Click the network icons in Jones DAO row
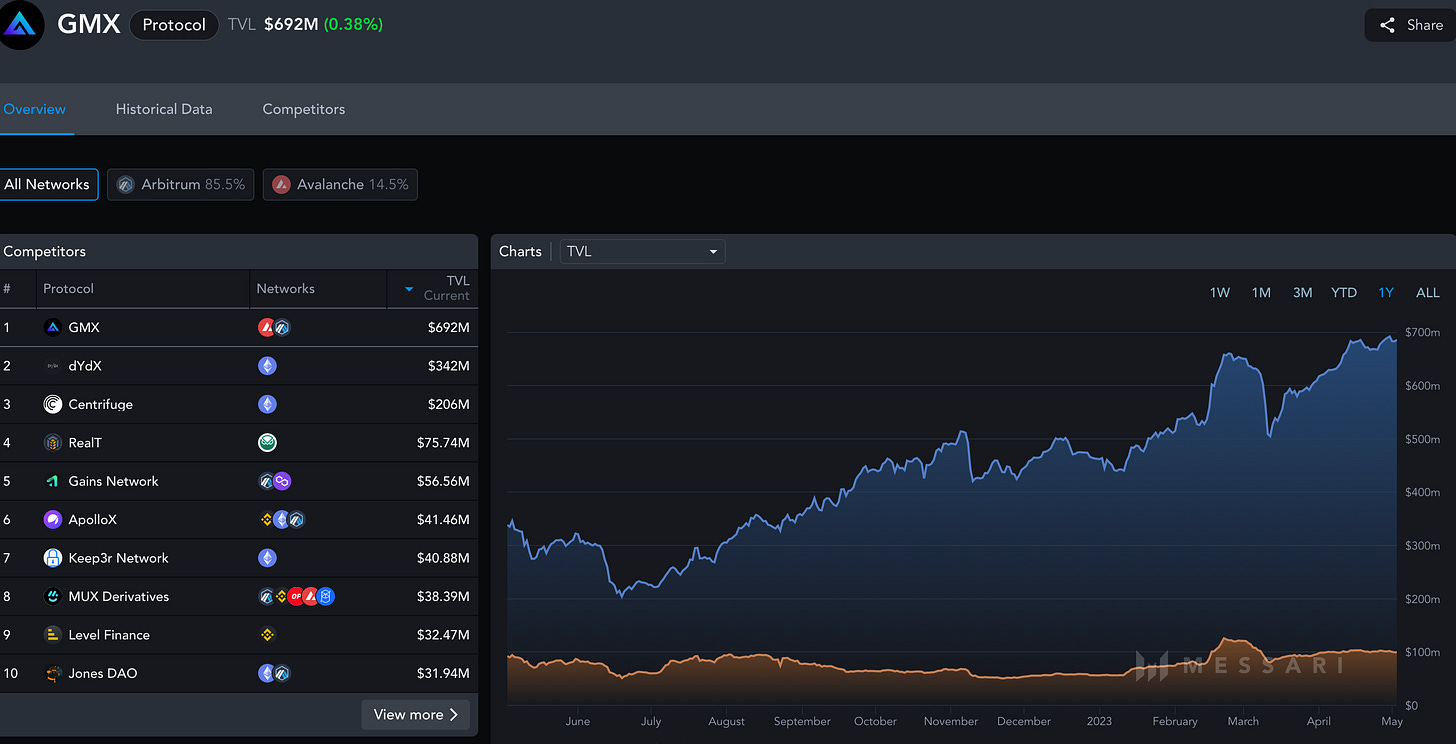The width and height of the screenshot is (1456, 744). click(x=274, y=673)
